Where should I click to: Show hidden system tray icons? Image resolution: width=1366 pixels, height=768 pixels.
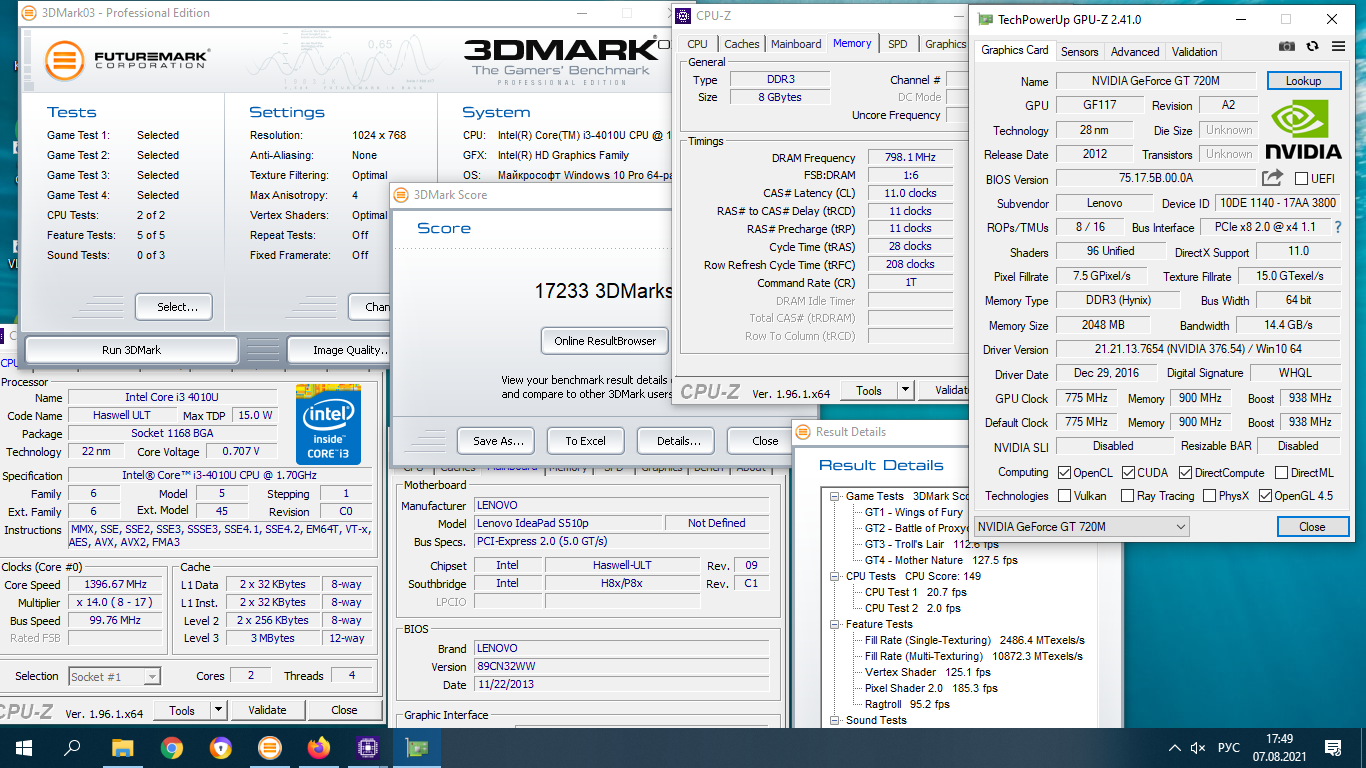[1174, 748]
